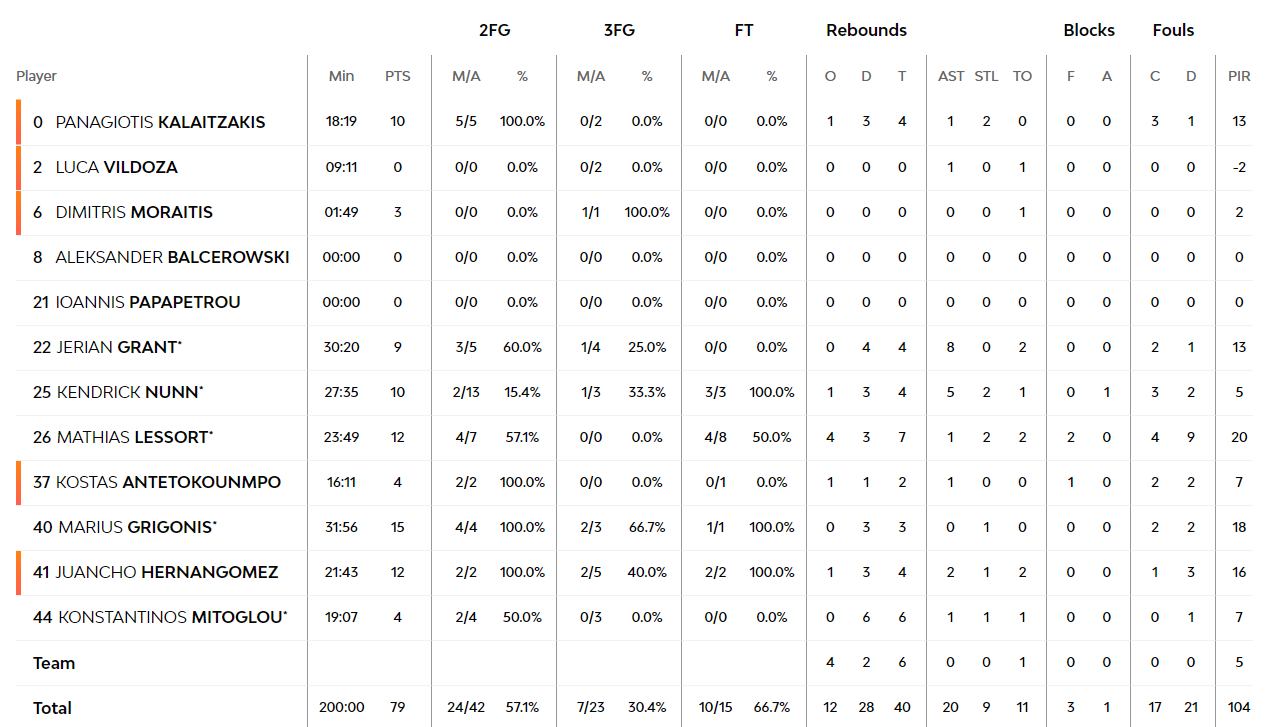Screen dimensions: 1266x727
Task: Click the orange marker beside Kalaitzakis
Action: click(x=18, y=122)
